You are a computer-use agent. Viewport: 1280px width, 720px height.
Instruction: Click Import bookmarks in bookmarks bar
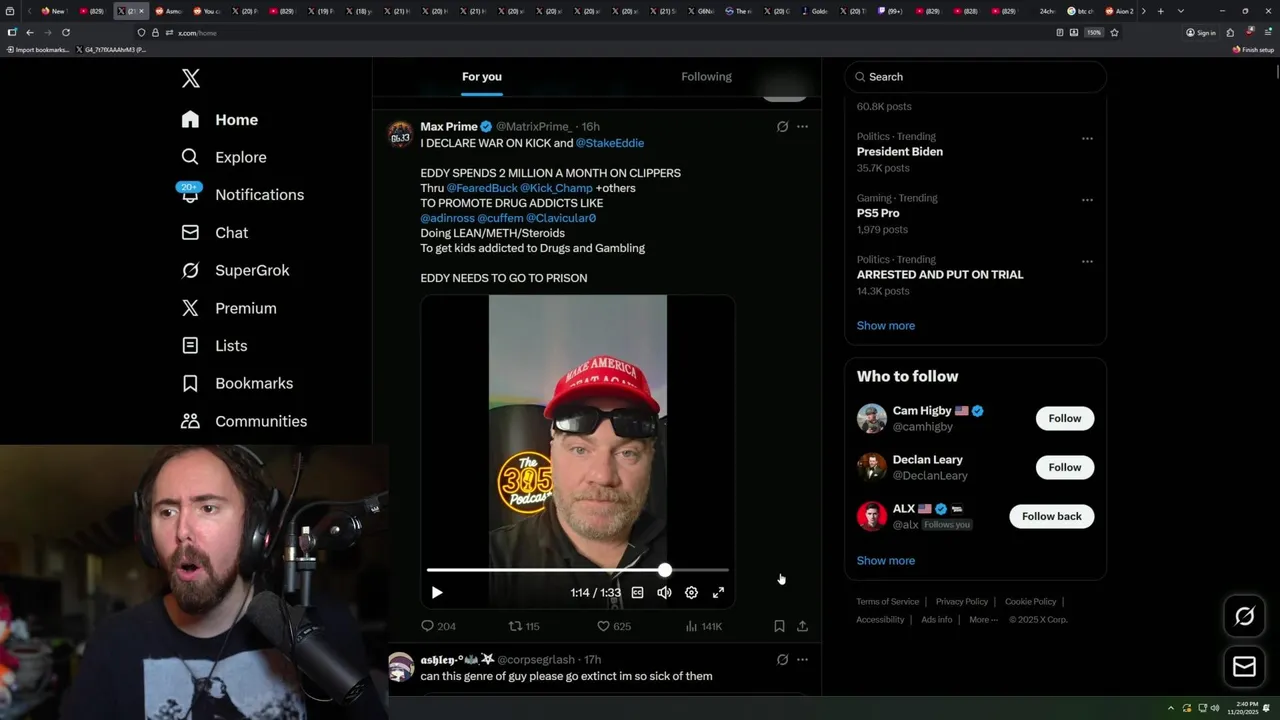tap(38, 50)
